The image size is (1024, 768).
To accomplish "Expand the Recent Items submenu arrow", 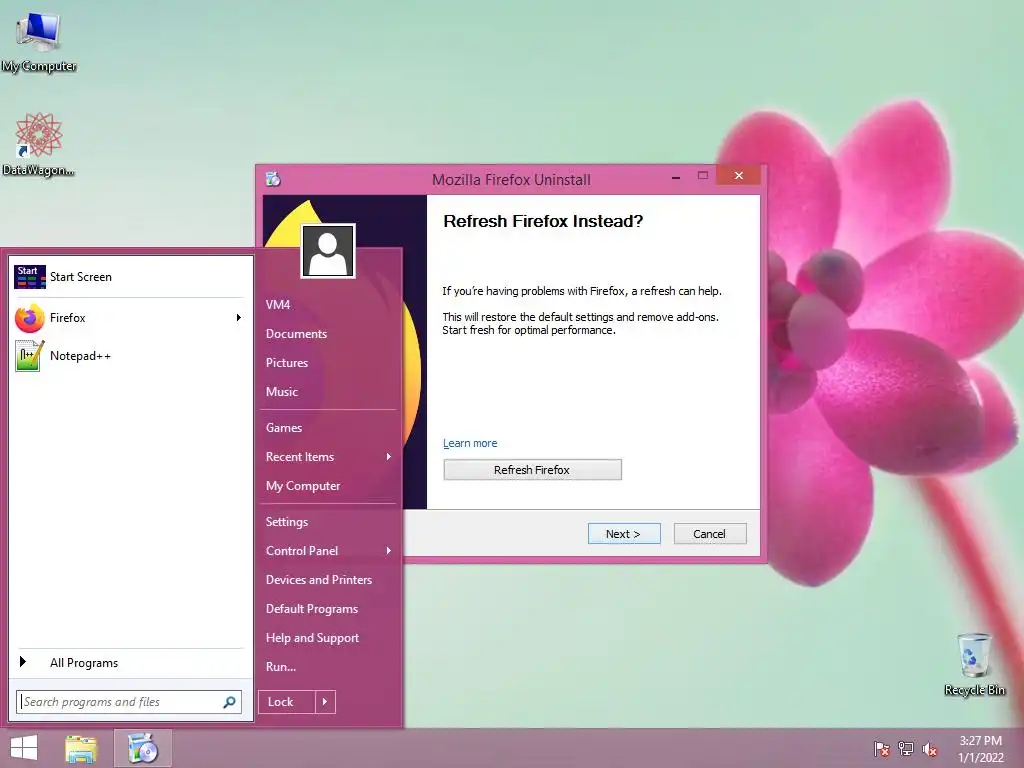I will [x=389, y=456].
